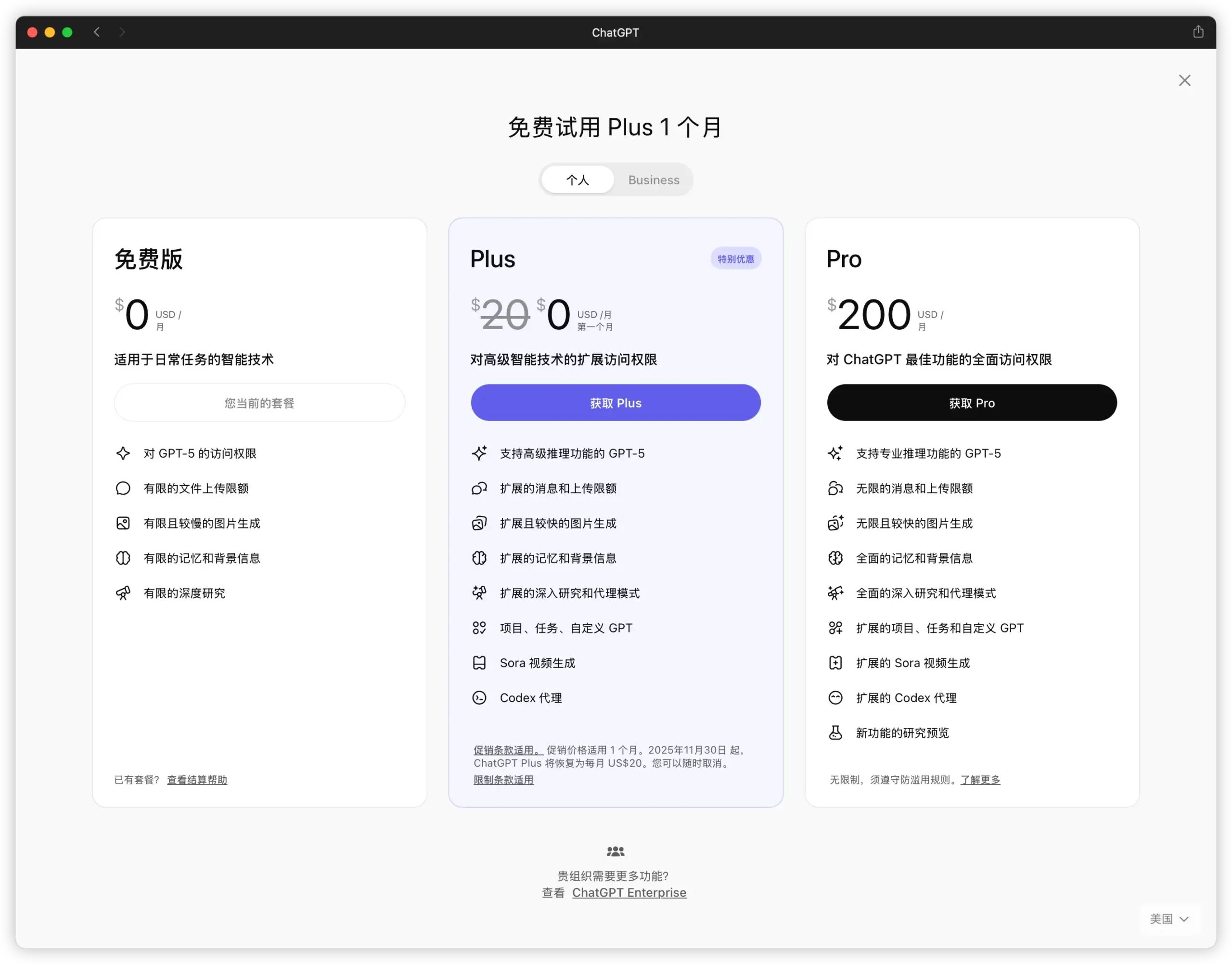Click the memory and context brain icon

pyautogui.click(x=479, y=558)
